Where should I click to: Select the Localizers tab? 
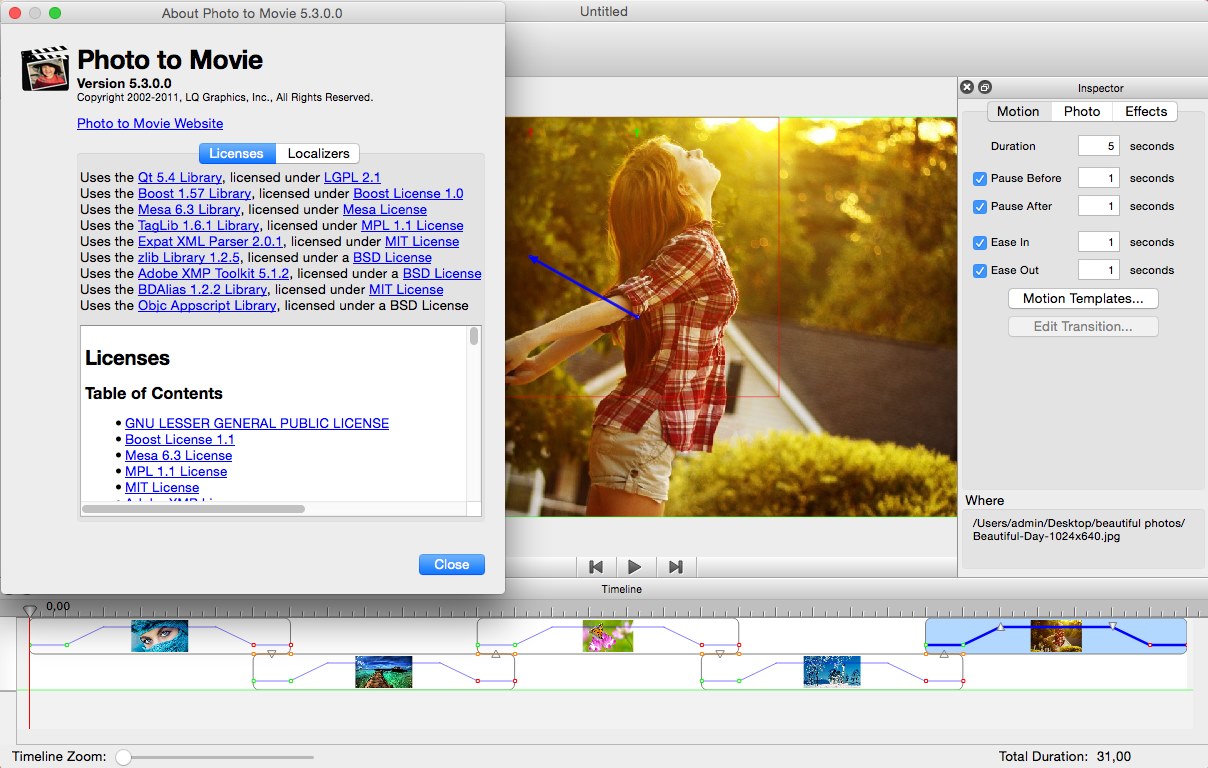click(x=318, y=153)
